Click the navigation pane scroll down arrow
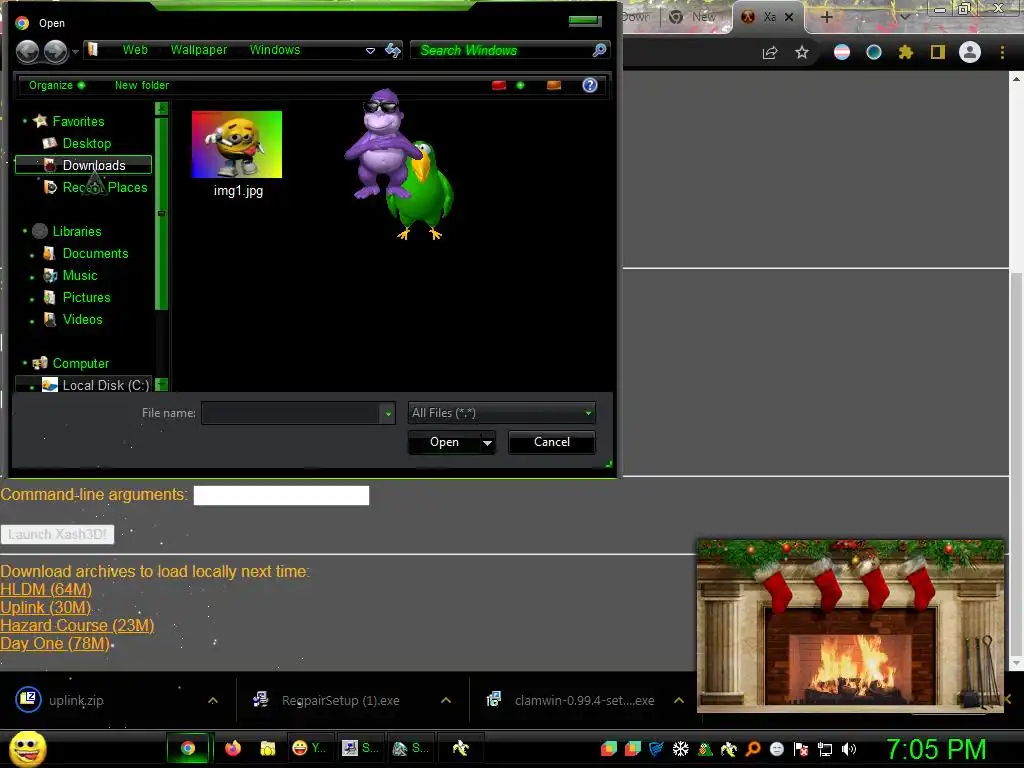 (x=161, y=384)
